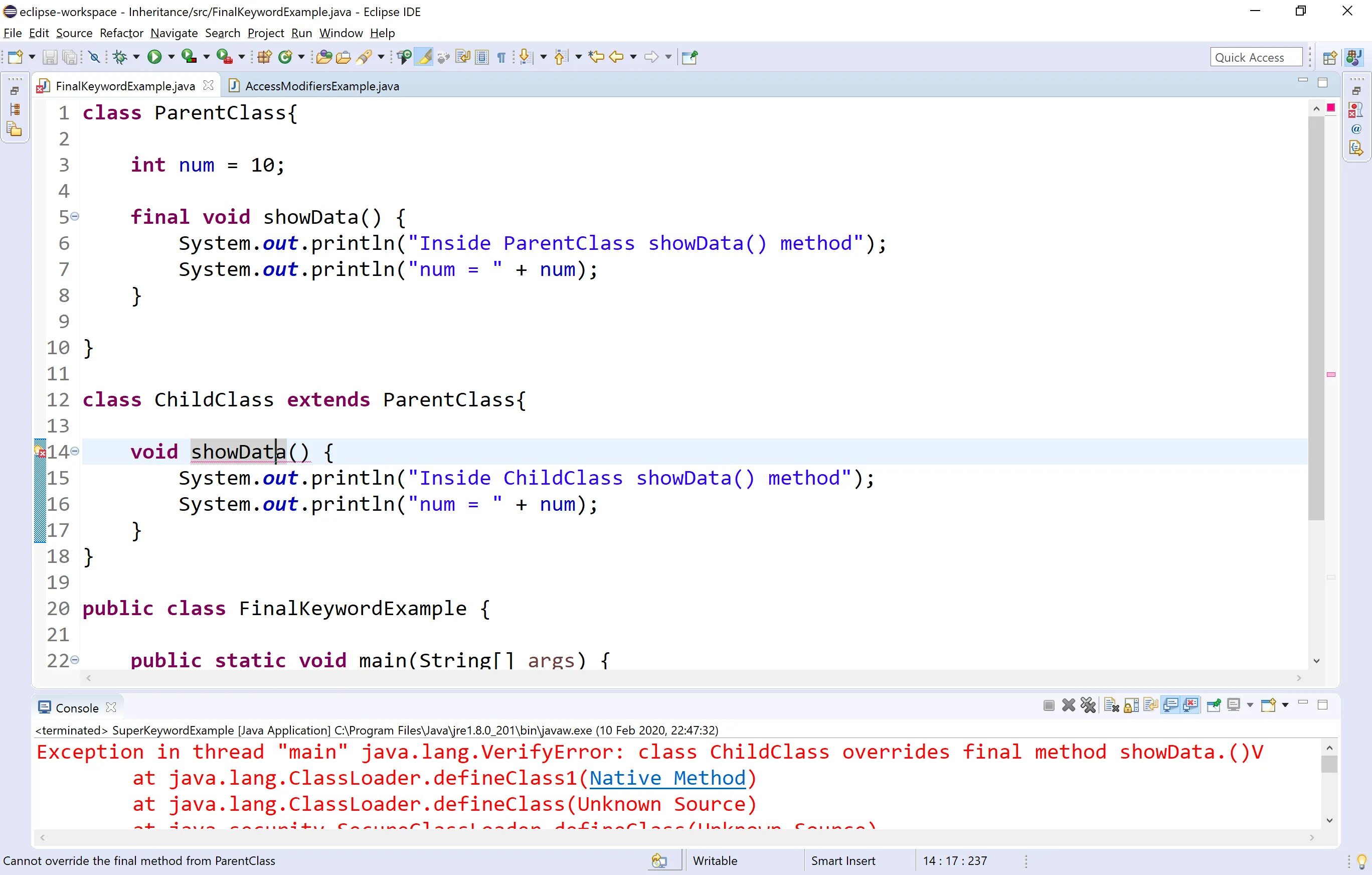Click the New Java Class icon
This screenshot has width=1372, height=875.
(x=285, y=56)
